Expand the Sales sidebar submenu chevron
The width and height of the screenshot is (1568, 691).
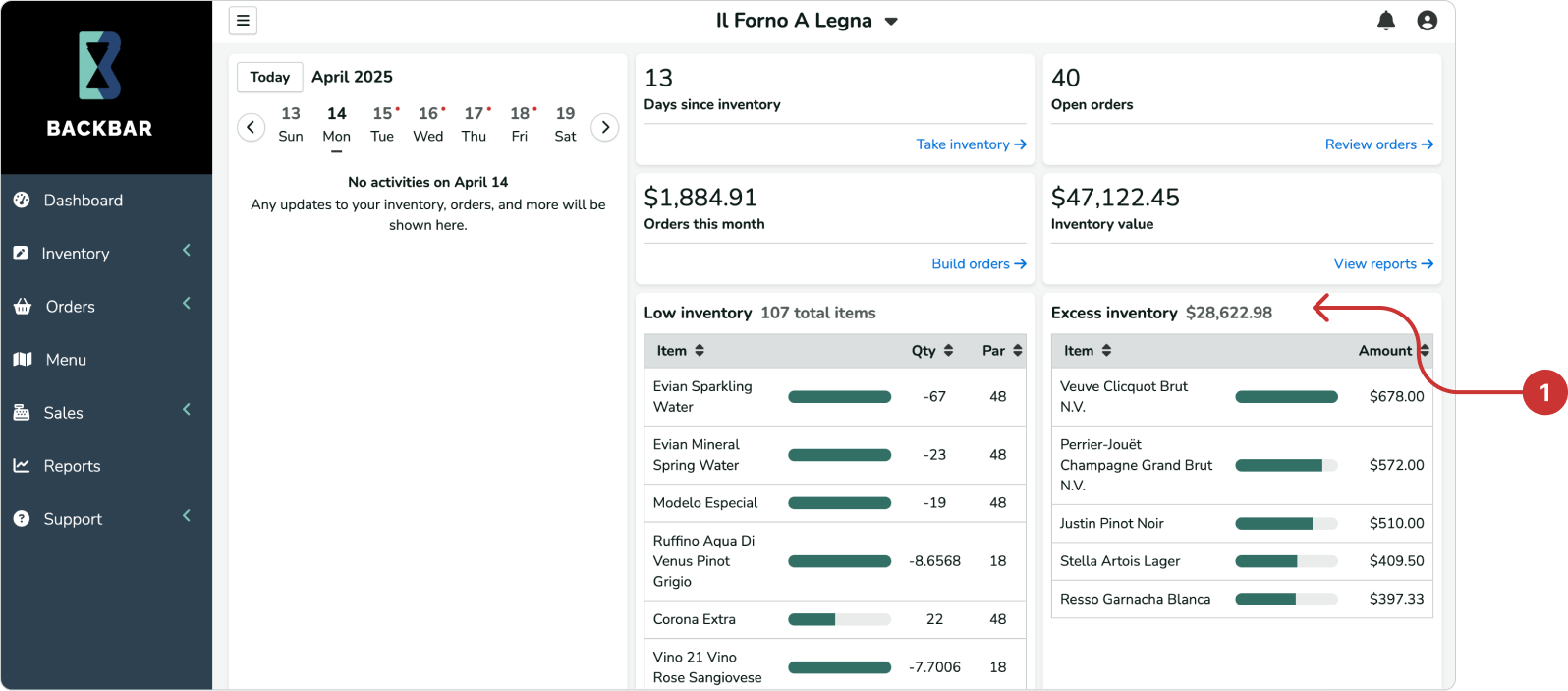pos(187,410)
